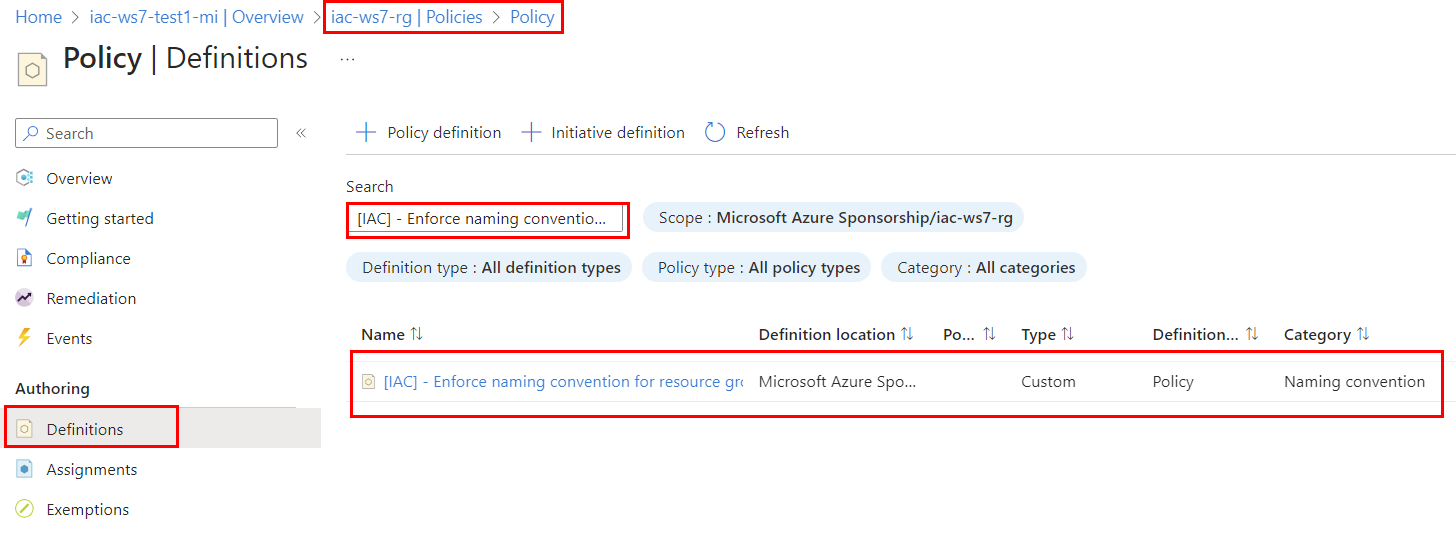Open the ellipsis more options menu

point(347,59)
